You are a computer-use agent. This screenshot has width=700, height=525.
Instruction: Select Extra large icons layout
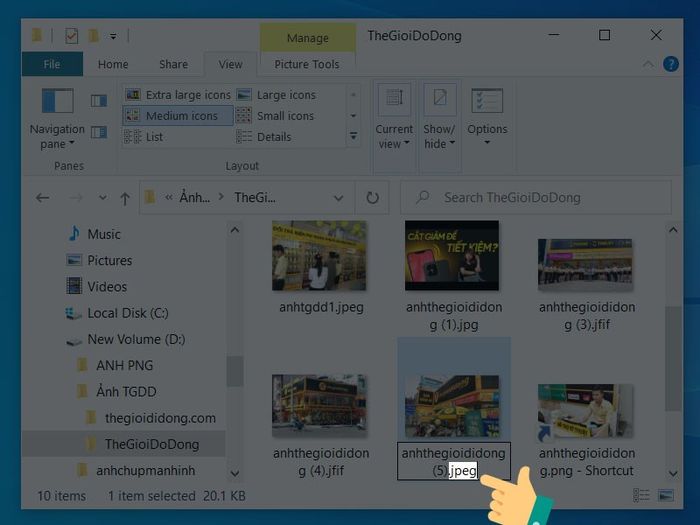pyautogui.click(x=178, y=95)
